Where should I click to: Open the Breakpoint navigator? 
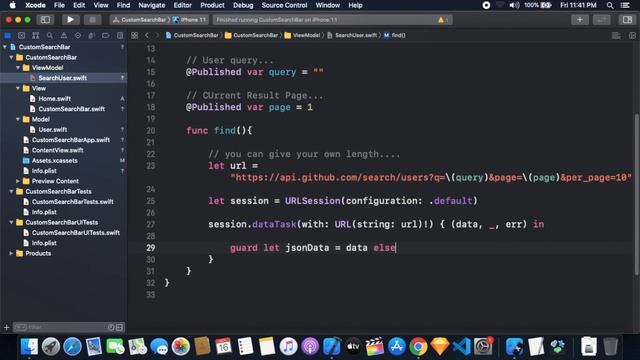point(106,36)
